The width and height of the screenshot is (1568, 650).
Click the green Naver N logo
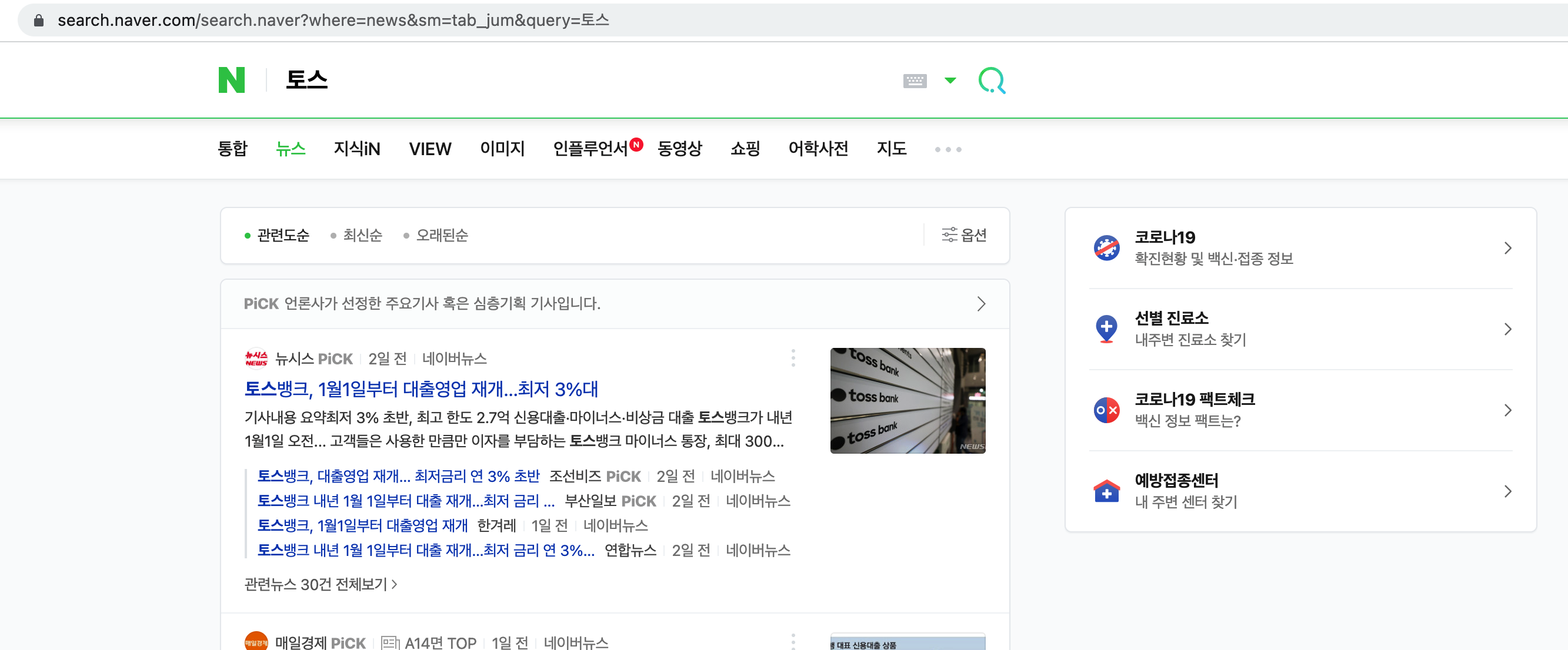pyautogui.click(x=231, y=80)
